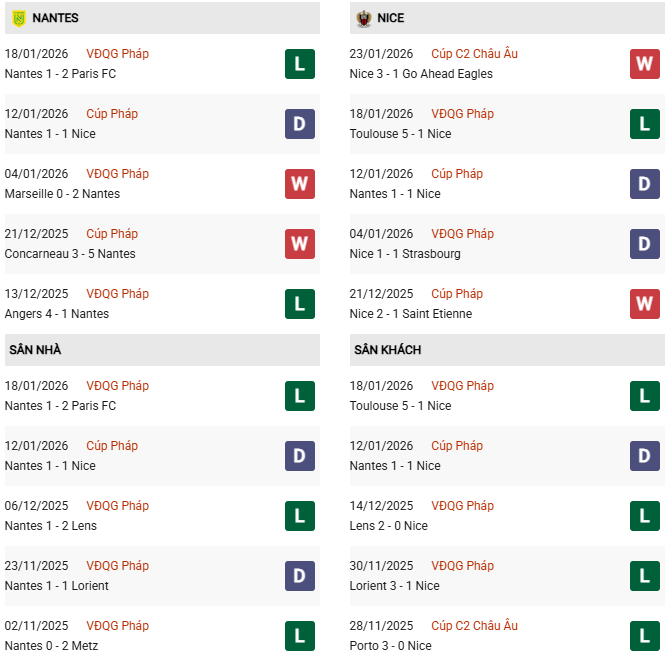Screen dimensions: 666x661
Task: Click L badge for Nantes 0-2 Metz
Action: tap(300, 636)
